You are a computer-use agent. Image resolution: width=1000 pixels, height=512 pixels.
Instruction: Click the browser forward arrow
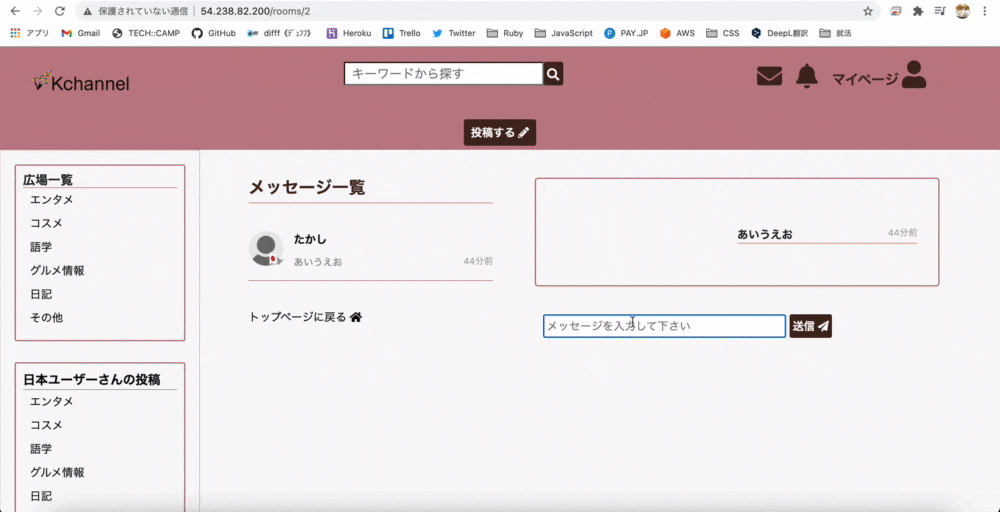pyautogui.click(x=37, y=11)
